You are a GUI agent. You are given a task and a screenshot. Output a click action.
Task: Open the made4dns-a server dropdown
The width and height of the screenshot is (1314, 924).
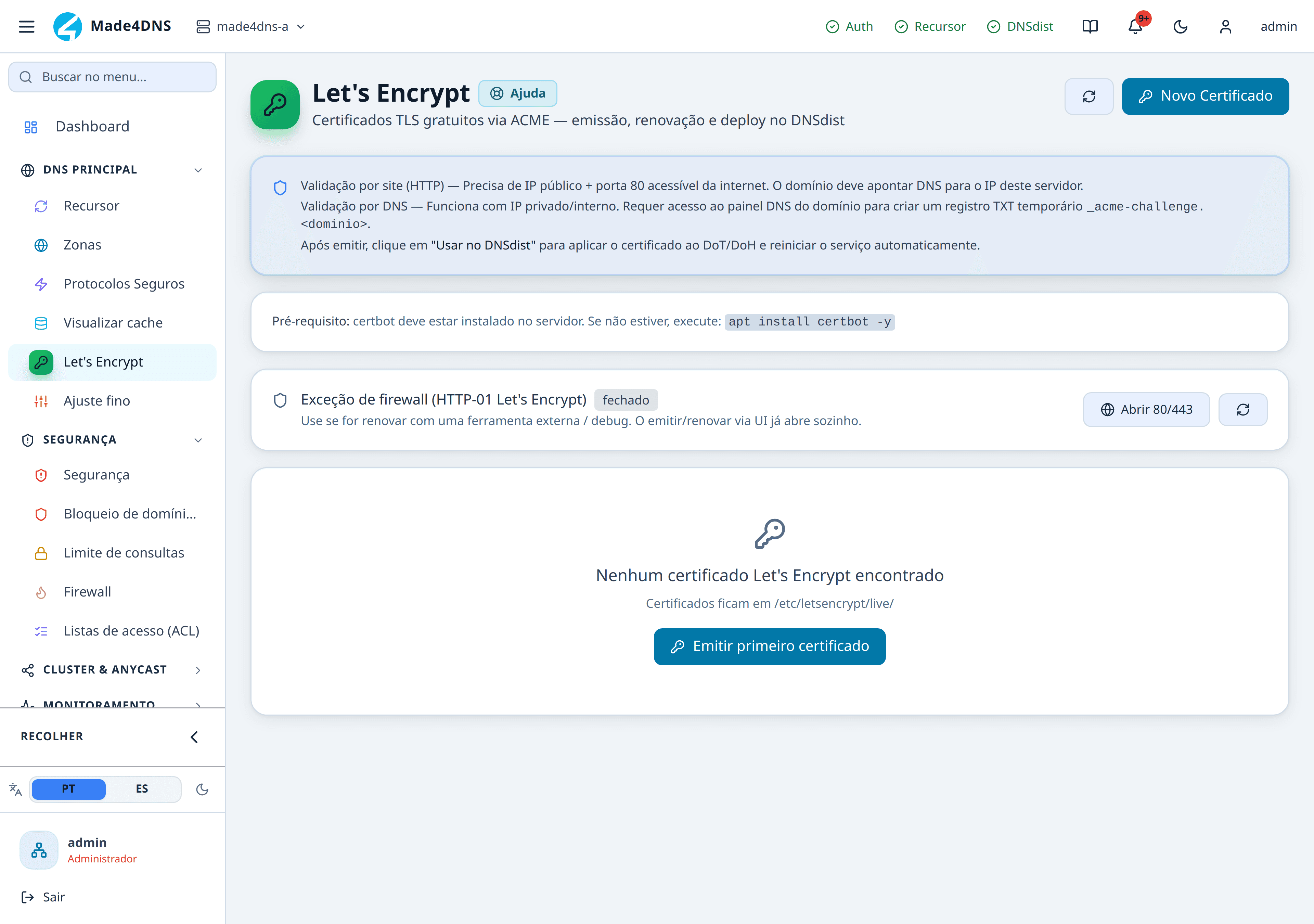pos(251,26)
